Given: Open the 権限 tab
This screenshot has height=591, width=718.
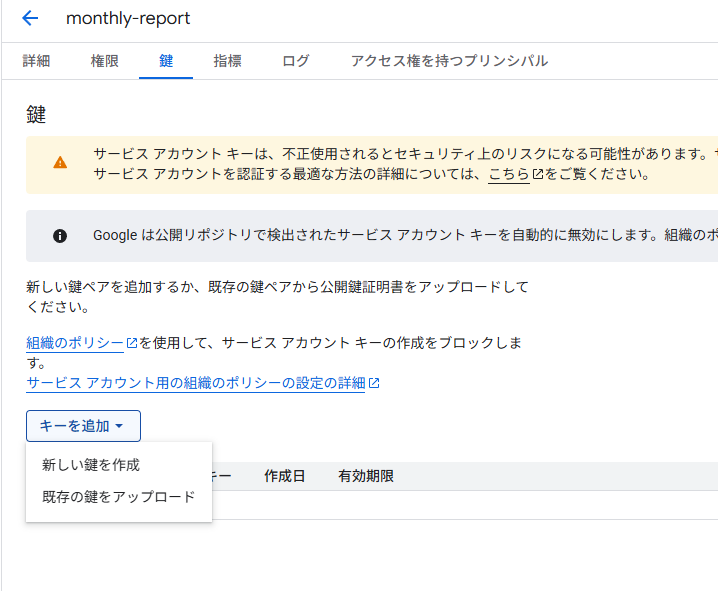Looking at the screenshot, I should (104, 61).
